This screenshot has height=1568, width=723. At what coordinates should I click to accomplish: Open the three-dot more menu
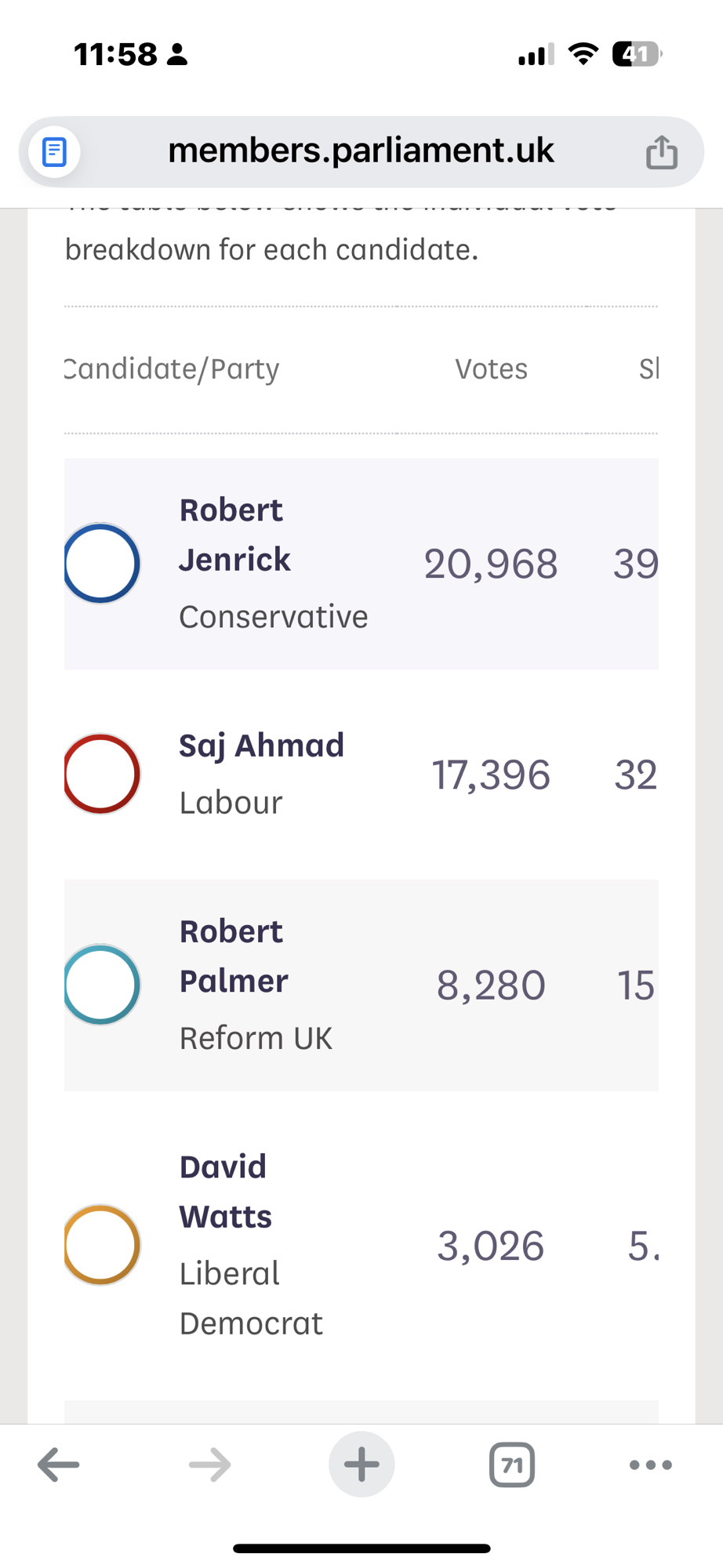click(x=651, y=1464)
